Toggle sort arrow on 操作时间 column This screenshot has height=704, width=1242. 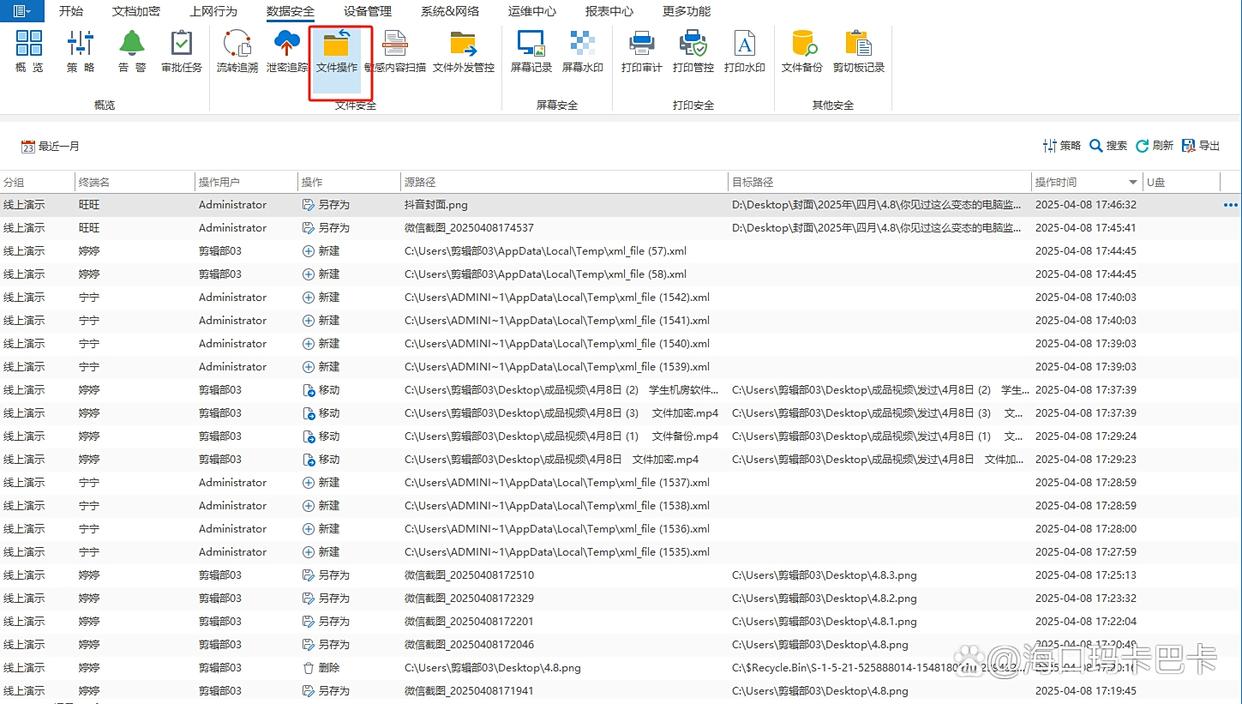pos(1133,182)
